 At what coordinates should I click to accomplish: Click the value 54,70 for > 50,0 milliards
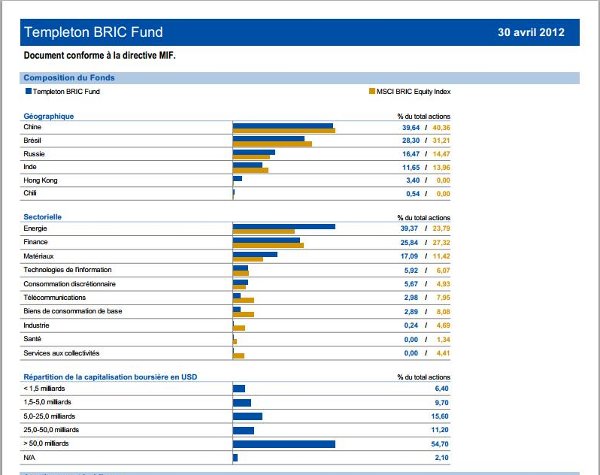click(x=440, y=444)
